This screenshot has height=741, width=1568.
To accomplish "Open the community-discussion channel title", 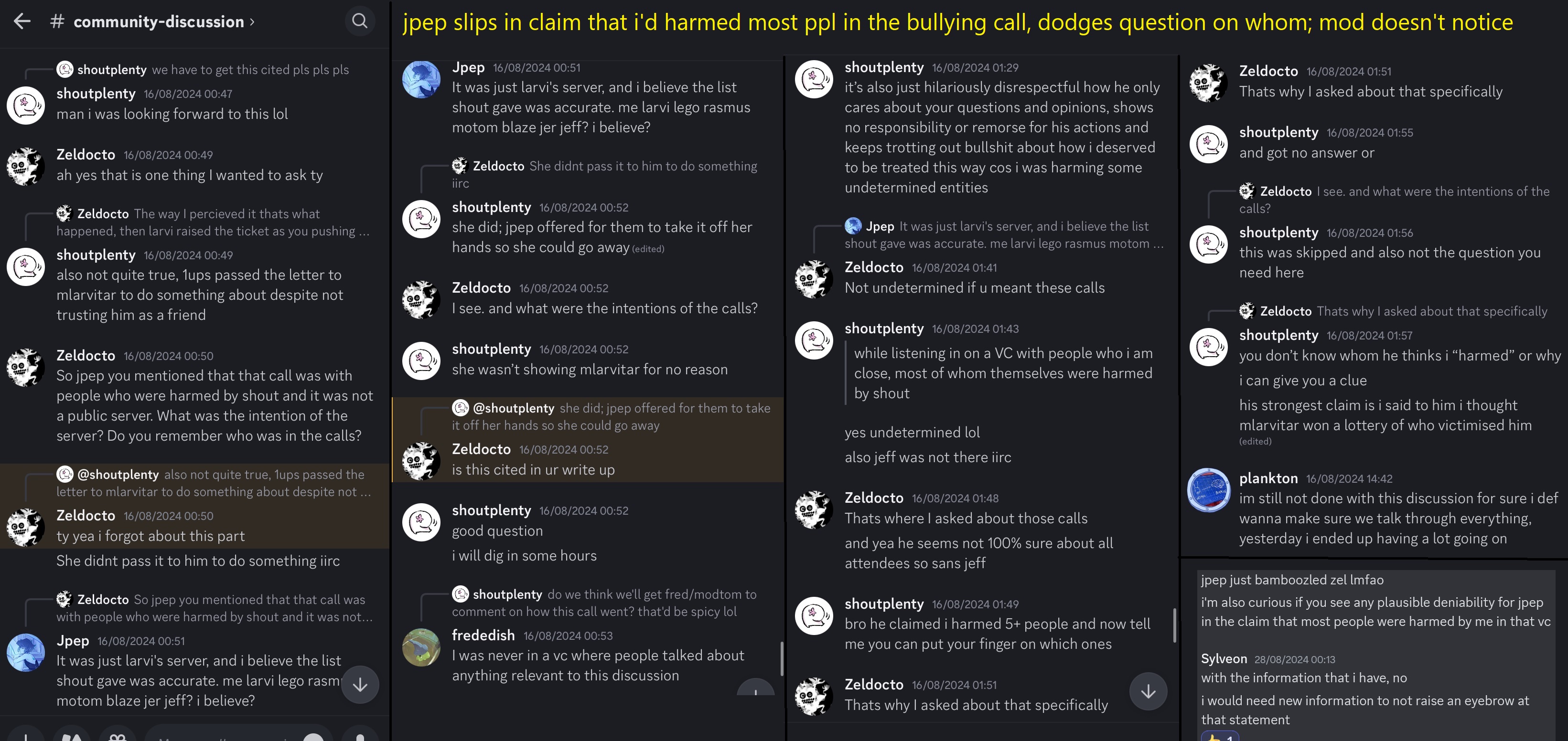I will [x=158, y=22].
